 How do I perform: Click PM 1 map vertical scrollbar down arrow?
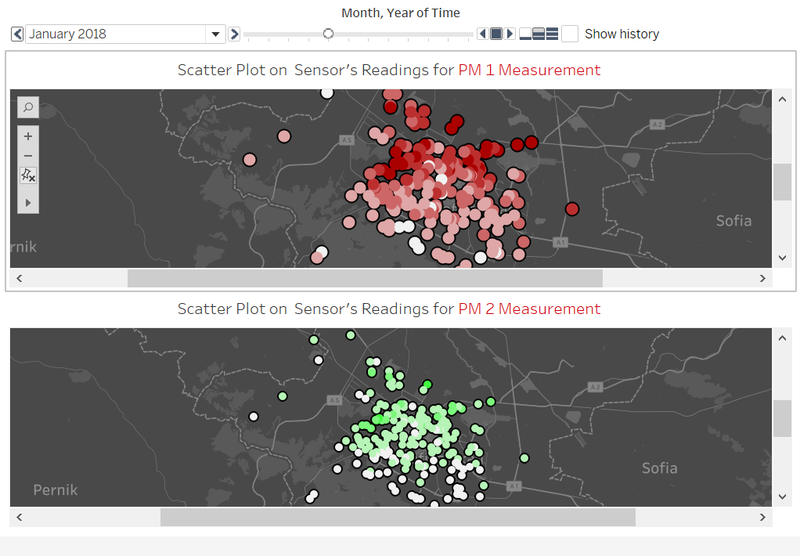click(x=782, y=258)
